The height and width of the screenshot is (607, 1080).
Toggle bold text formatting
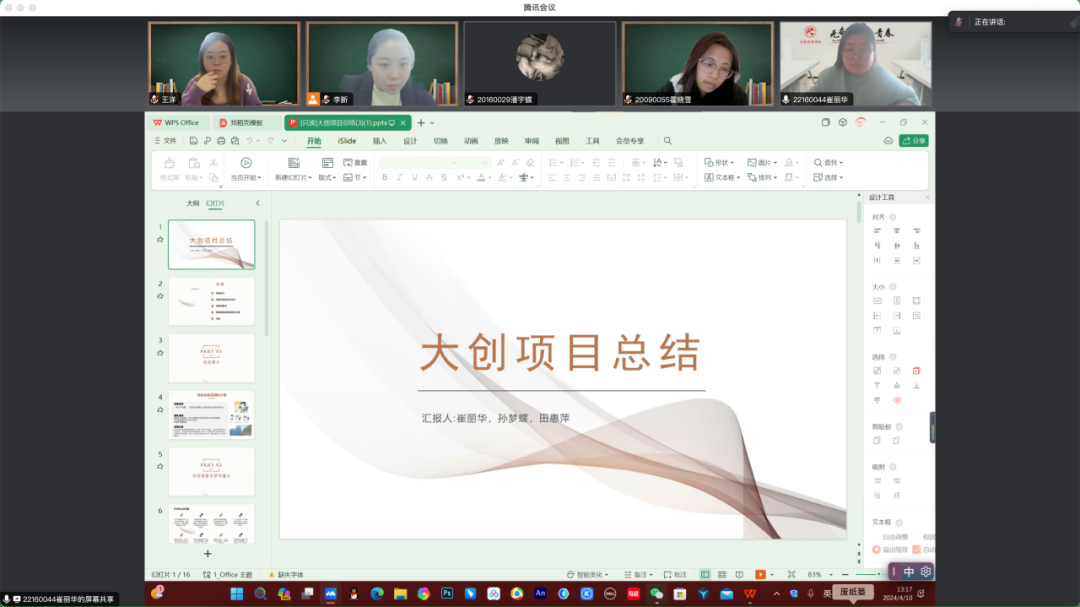coord(385,178)
